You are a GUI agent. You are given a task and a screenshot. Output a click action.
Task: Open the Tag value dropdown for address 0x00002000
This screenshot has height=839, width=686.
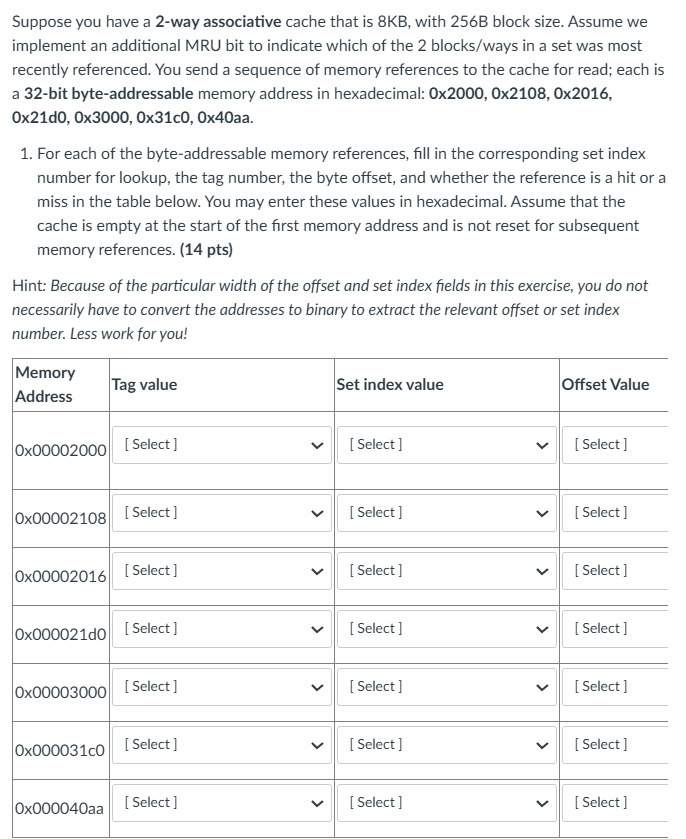click(222, 444)
